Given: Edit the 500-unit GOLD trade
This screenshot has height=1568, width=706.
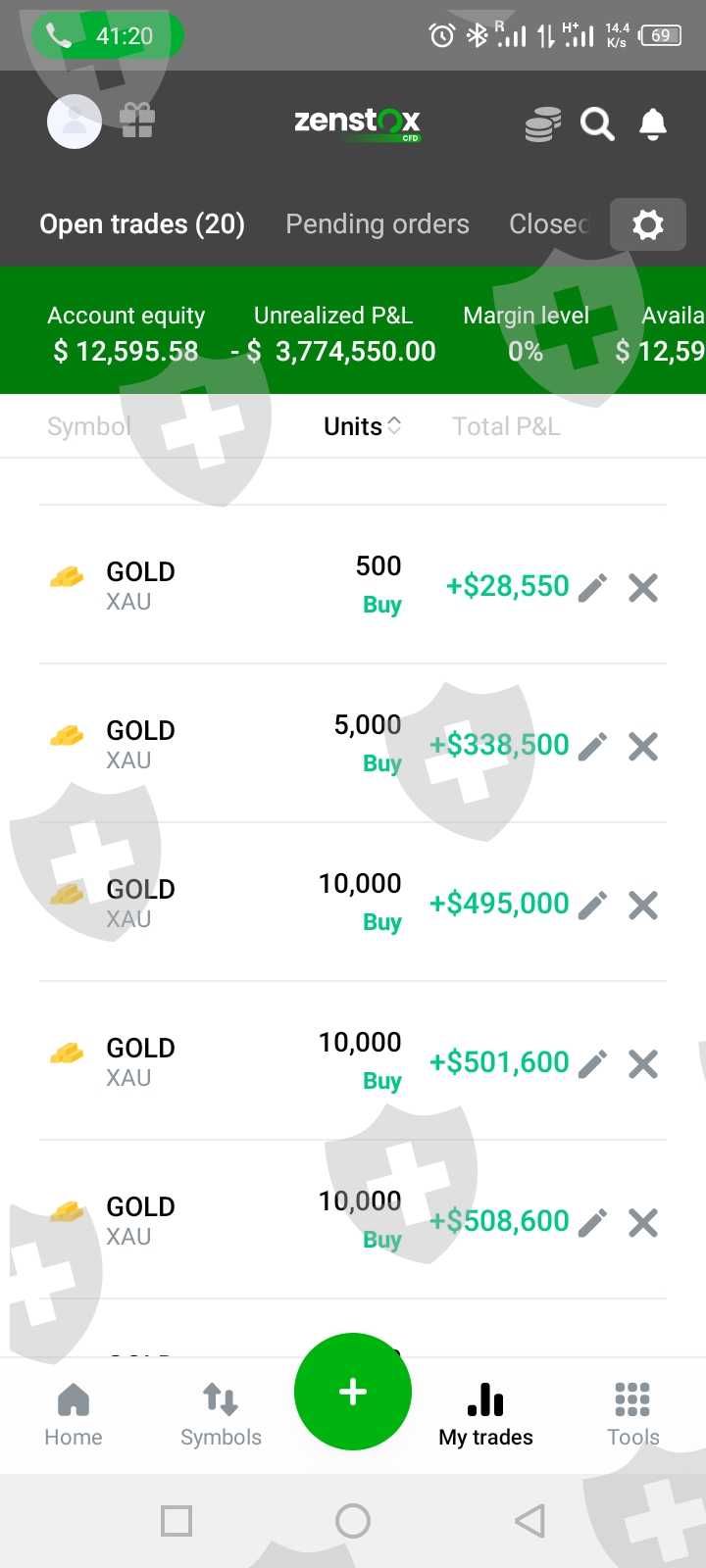Looking at the screenshot, I should tap(592, 588).
